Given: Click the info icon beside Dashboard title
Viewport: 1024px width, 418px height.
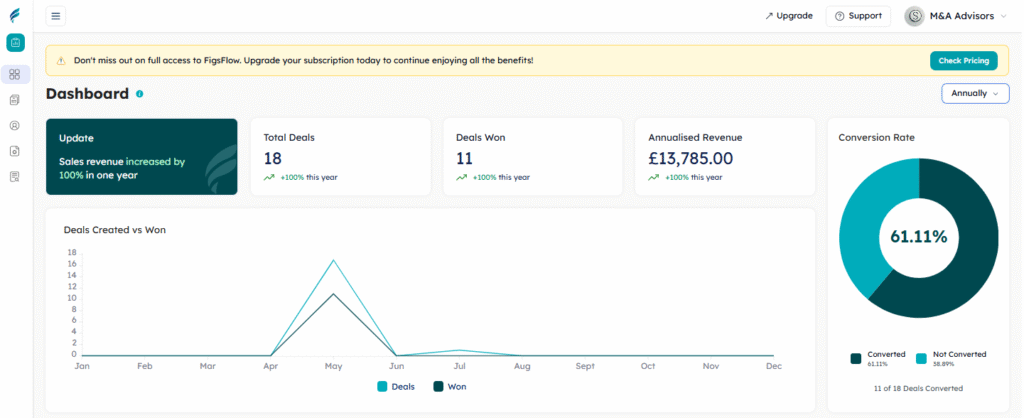Looking at the screenshot, I should (139, 94).
